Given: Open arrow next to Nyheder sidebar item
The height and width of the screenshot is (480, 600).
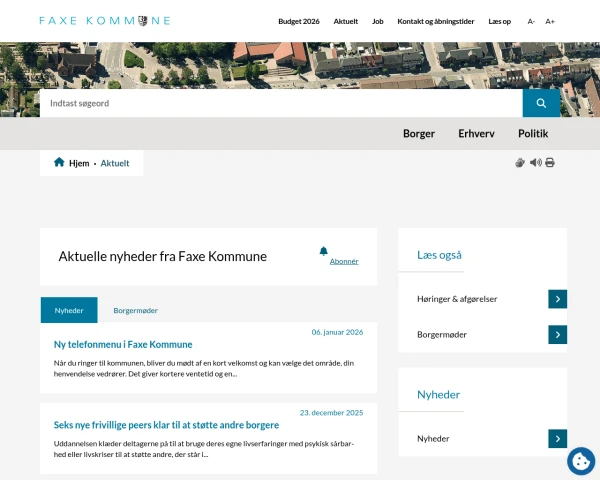Looking at the screenshot, I should [x=557, y=439].
